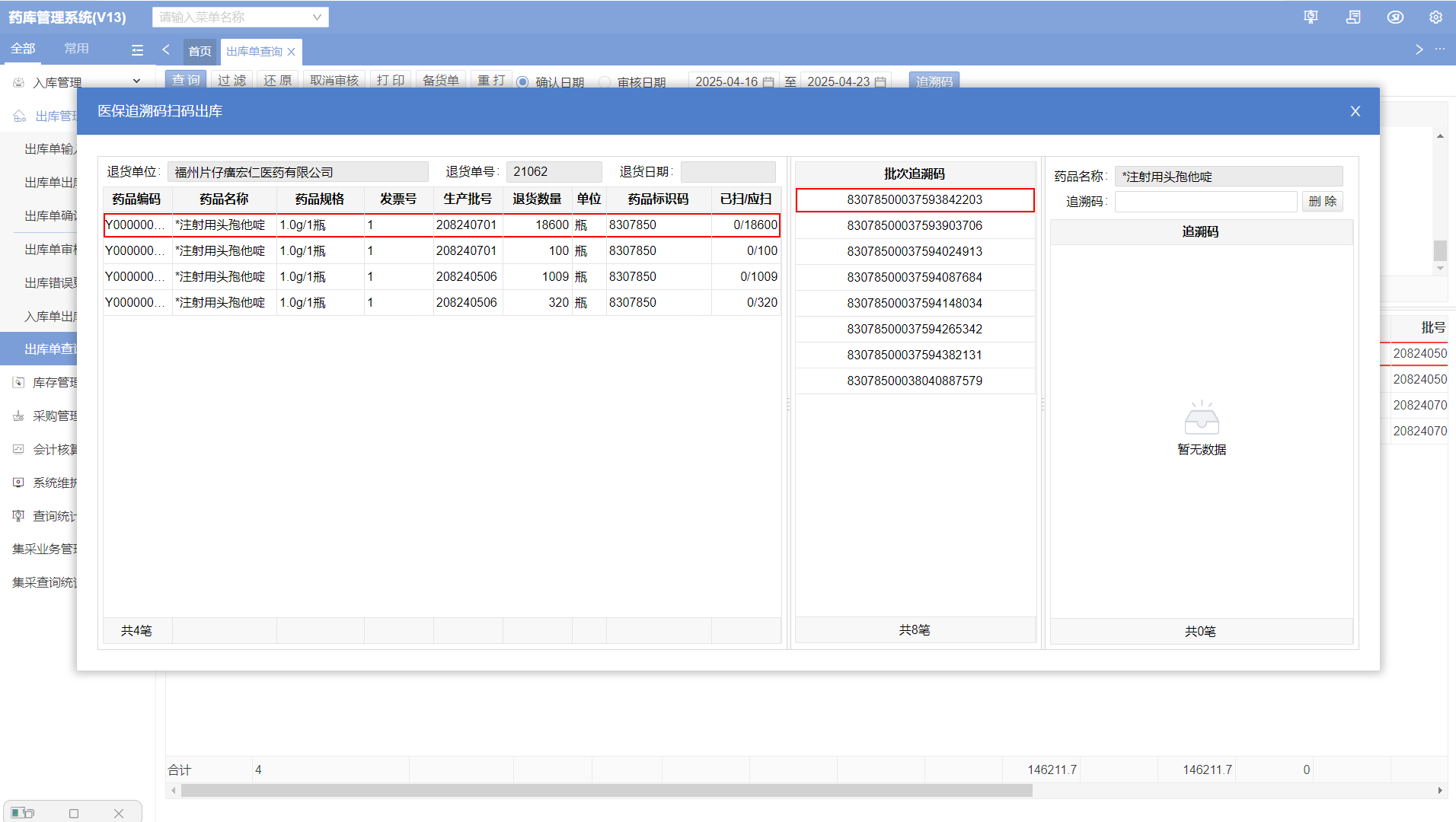The image size is (1456, 822).
Task: Click the 查询 toolbar button
Action: (x=186, y=80)
